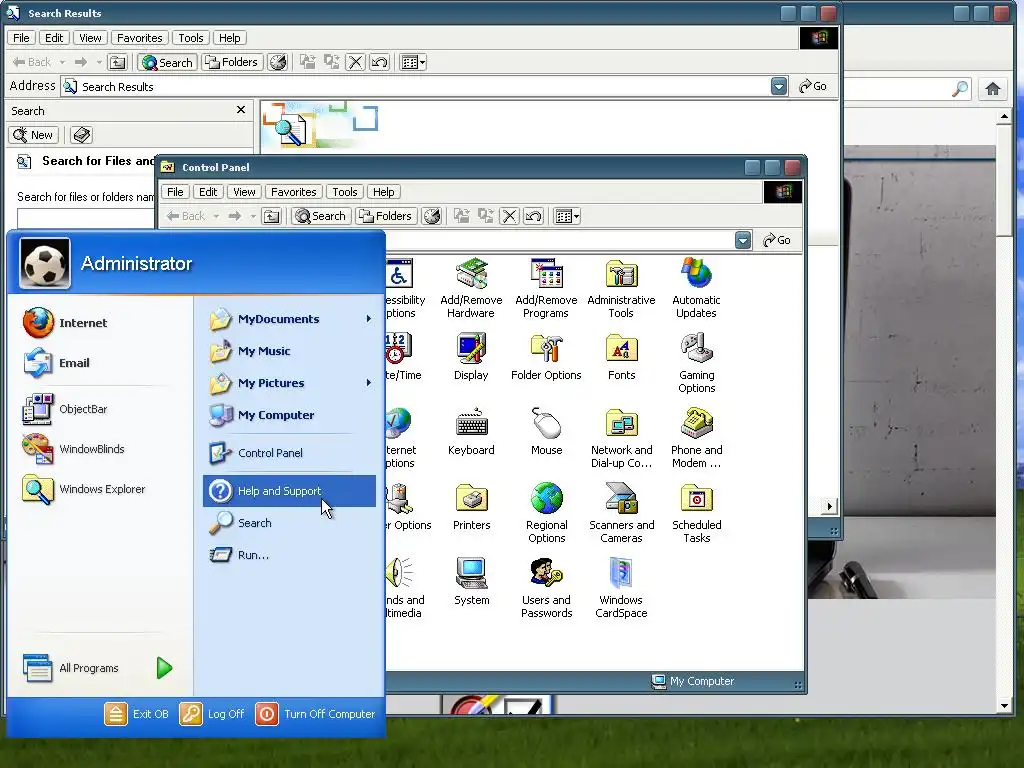Image resolution: width=1024 pixels, height=768 pixels.
Task: Click Folders button in Control Panel toolbar
Action: (387, 216)
